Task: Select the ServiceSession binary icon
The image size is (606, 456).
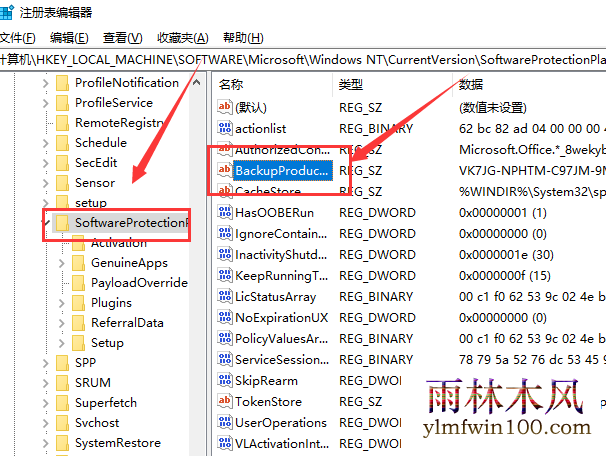Action: click(x=225, y=359)
